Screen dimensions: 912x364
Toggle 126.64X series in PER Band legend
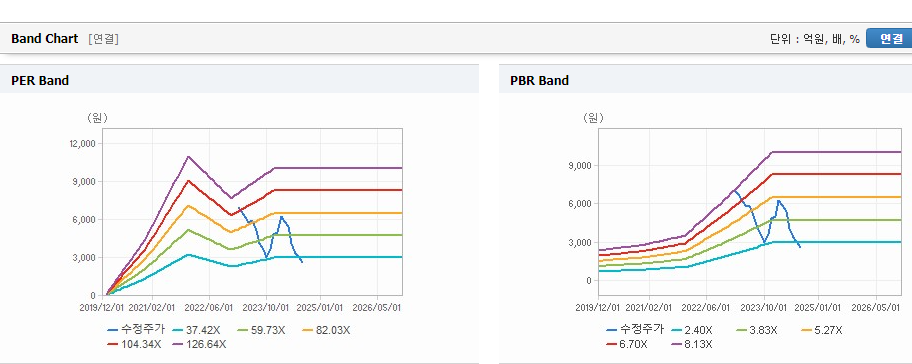pyautogui.click(x=200, y=344)
